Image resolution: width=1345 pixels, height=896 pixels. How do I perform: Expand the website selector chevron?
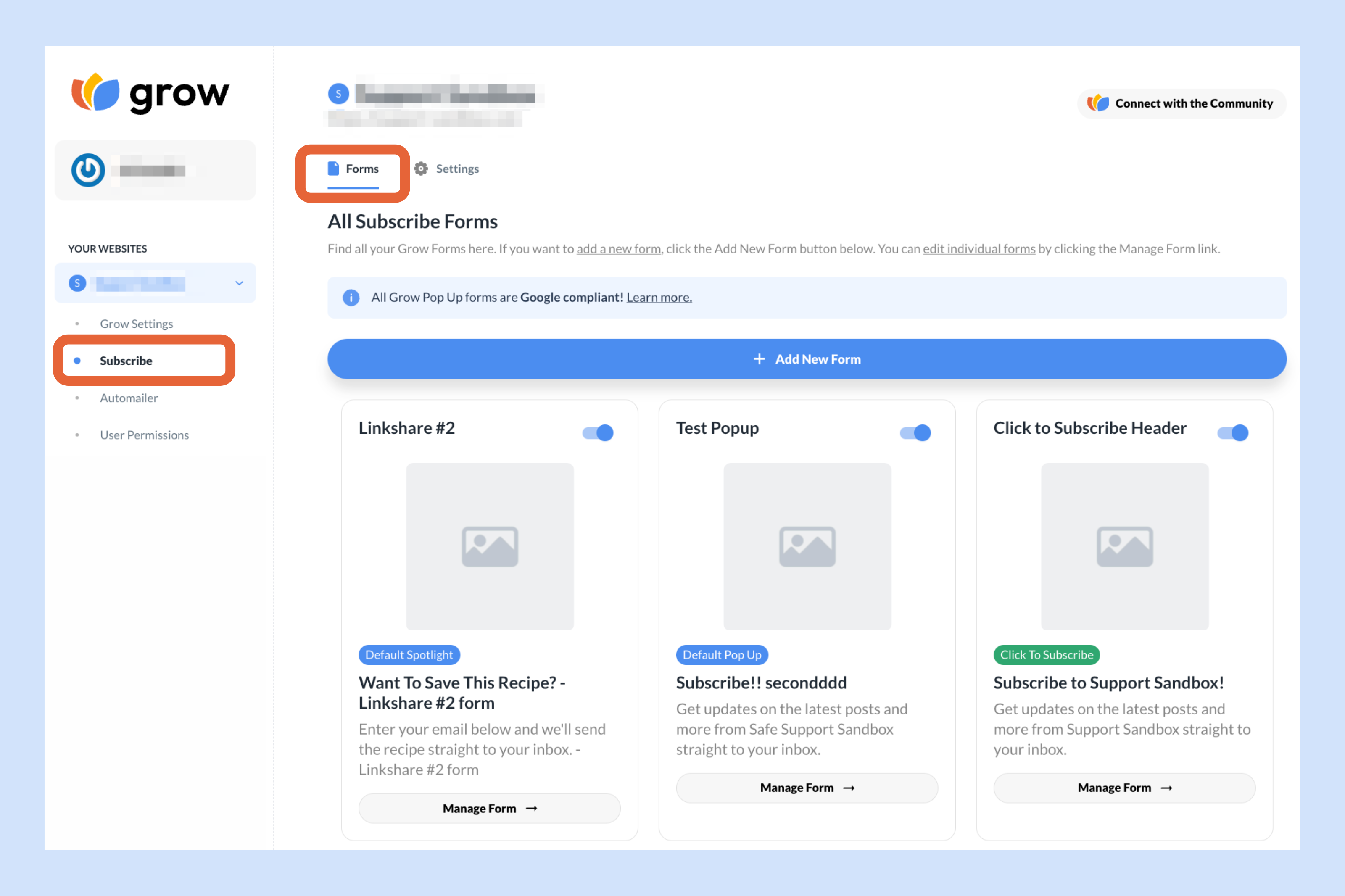(240, 283)
